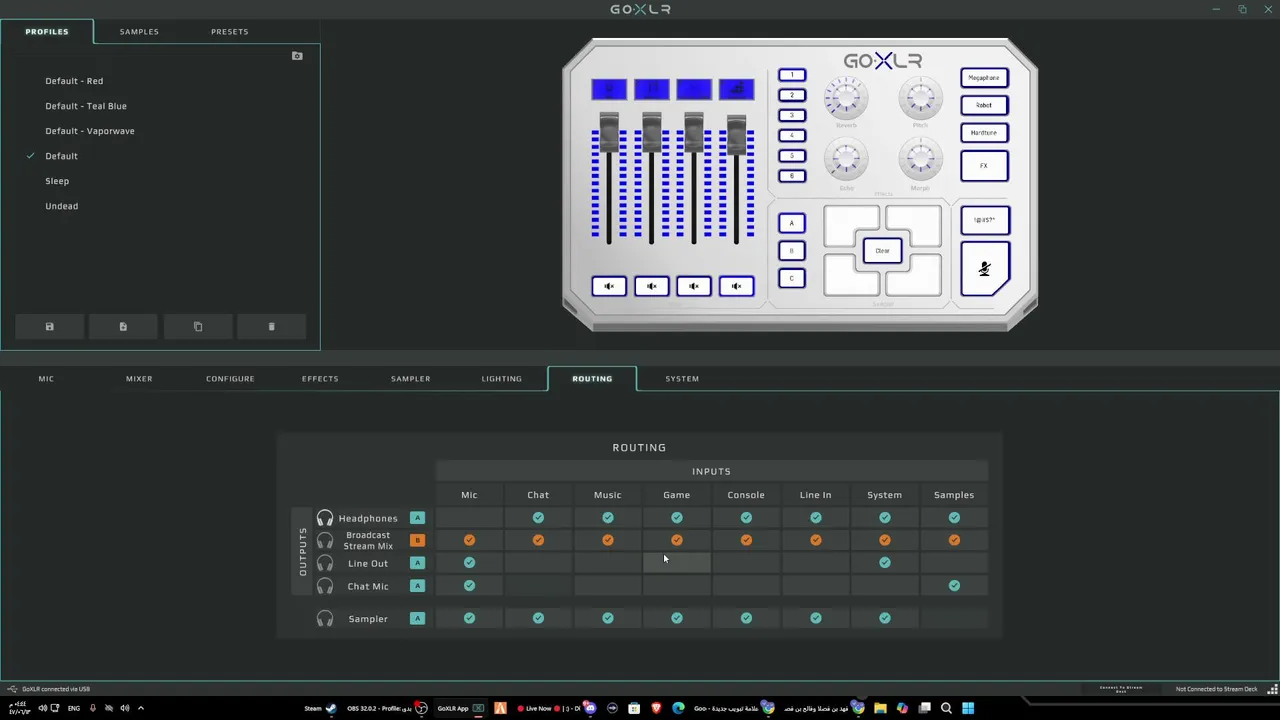Click the Reverb knob
This screenshot has height=720, width=1280.
[846, 98]
